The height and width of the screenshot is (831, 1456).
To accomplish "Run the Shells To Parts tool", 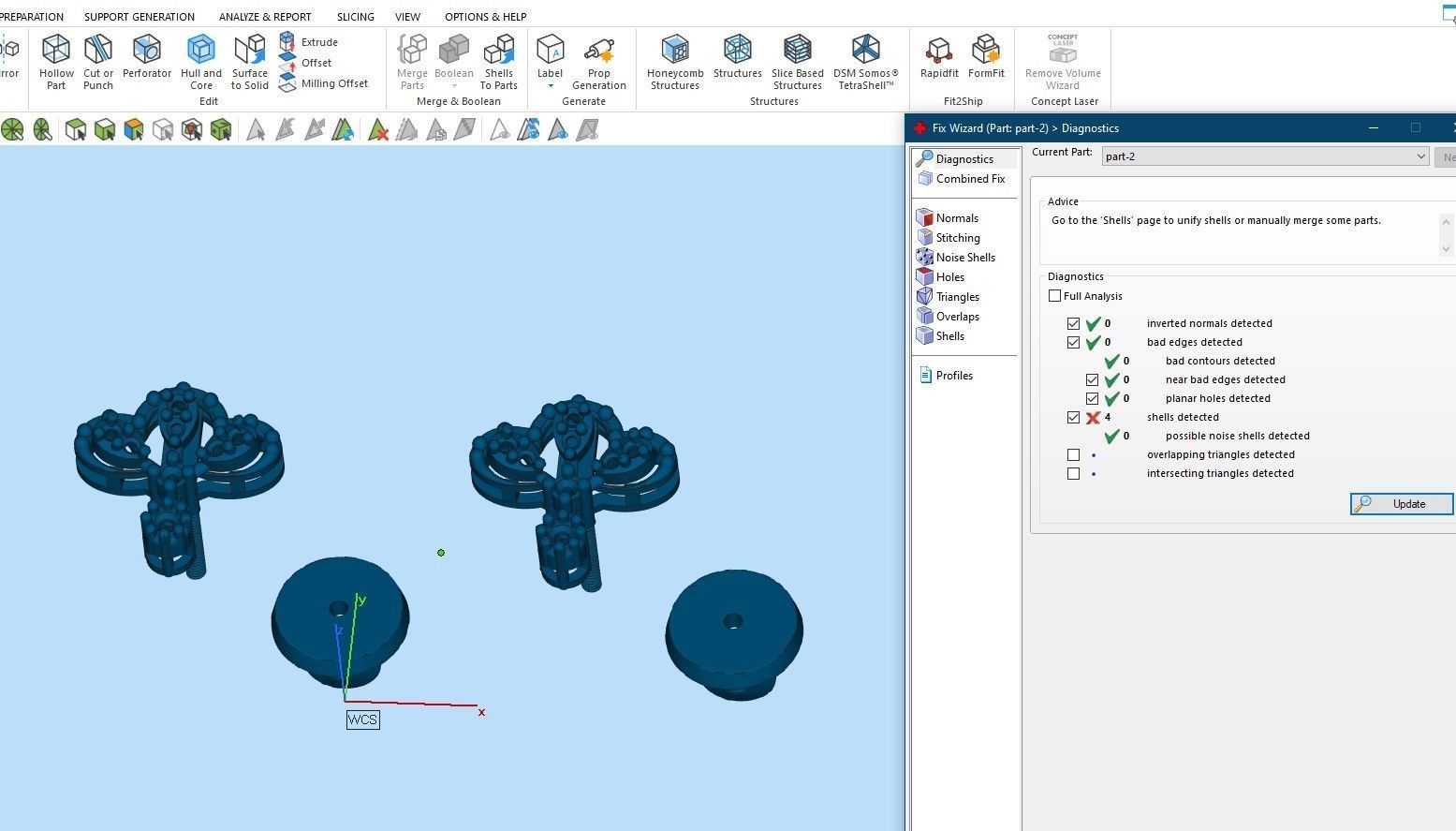I will click(x=499, y=63).
